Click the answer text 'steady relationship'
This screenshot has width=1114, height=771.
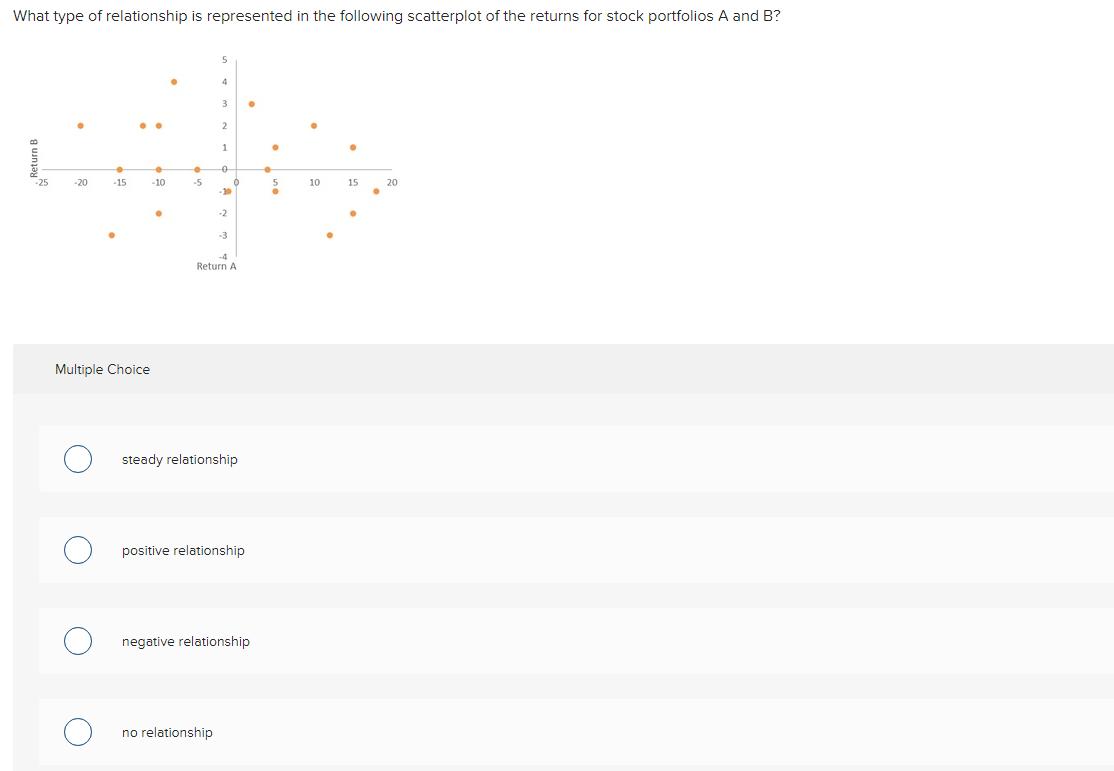pyautogui.click(x=178, y=459)
